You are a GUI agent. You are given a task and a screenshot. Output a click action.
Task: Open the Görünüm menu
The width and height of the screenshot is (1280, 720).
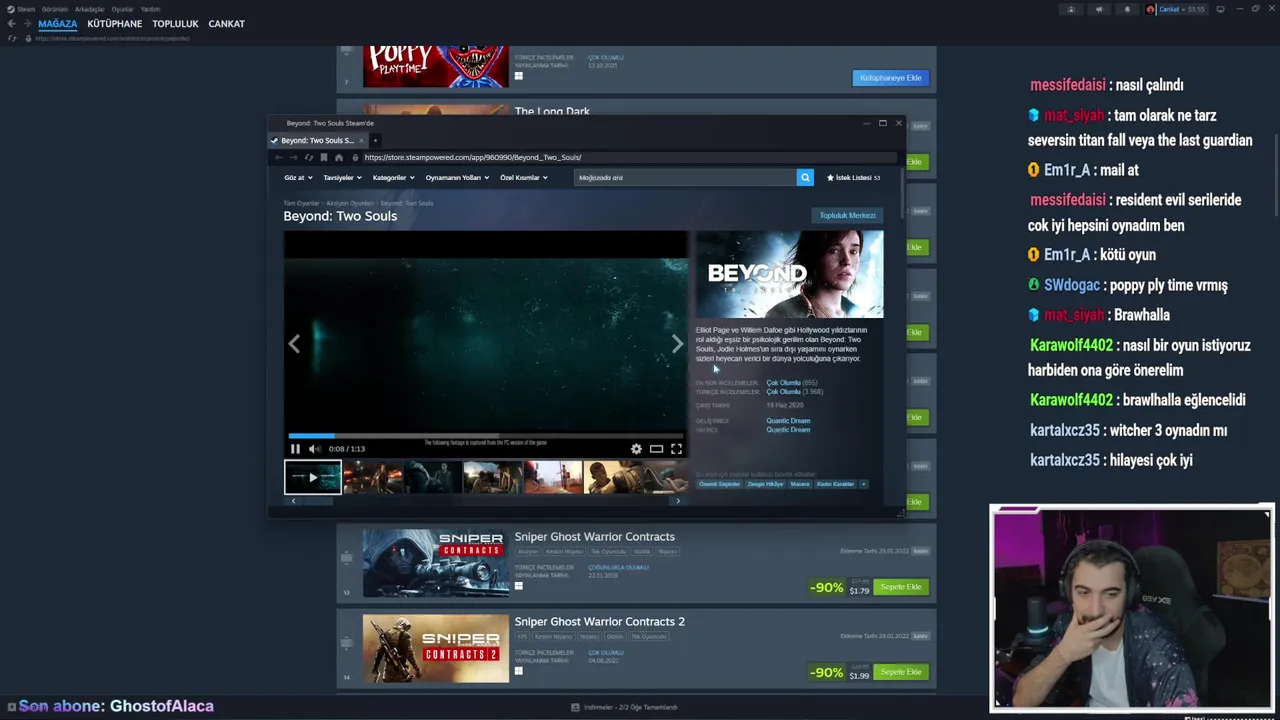click(x=55, y=9)
